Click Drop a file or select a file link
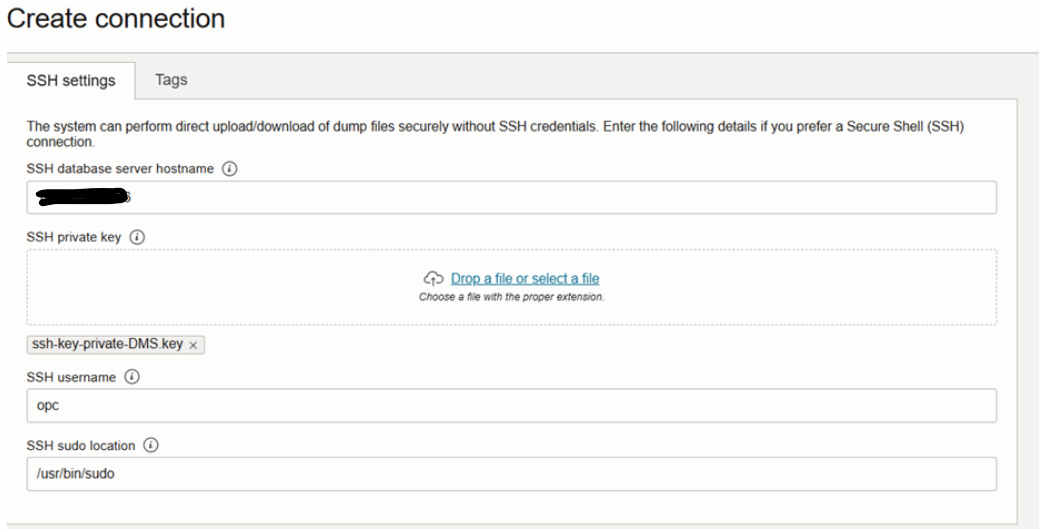 point(525,278)
